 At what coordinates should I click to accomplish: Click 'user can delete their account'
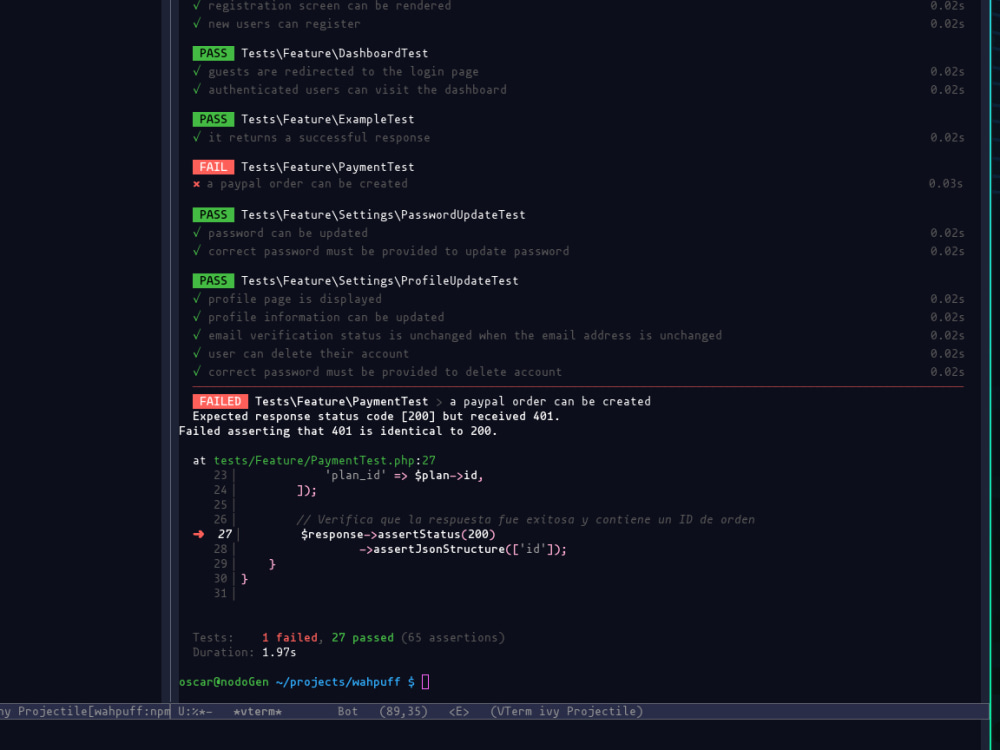click(309, 353)
